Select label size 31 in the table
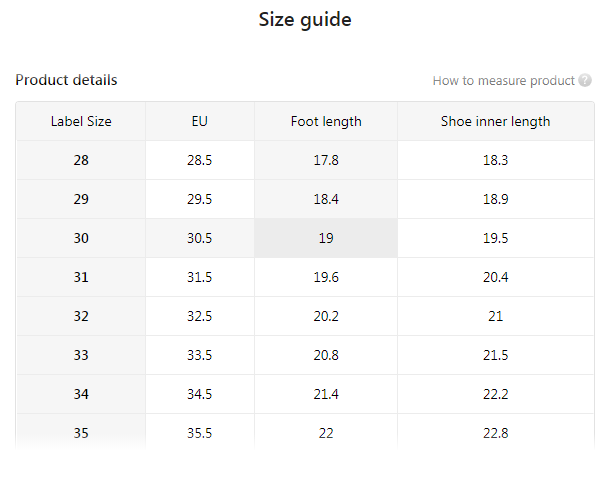The width and height of the screenshot is (612, 490). click(81, 277)
